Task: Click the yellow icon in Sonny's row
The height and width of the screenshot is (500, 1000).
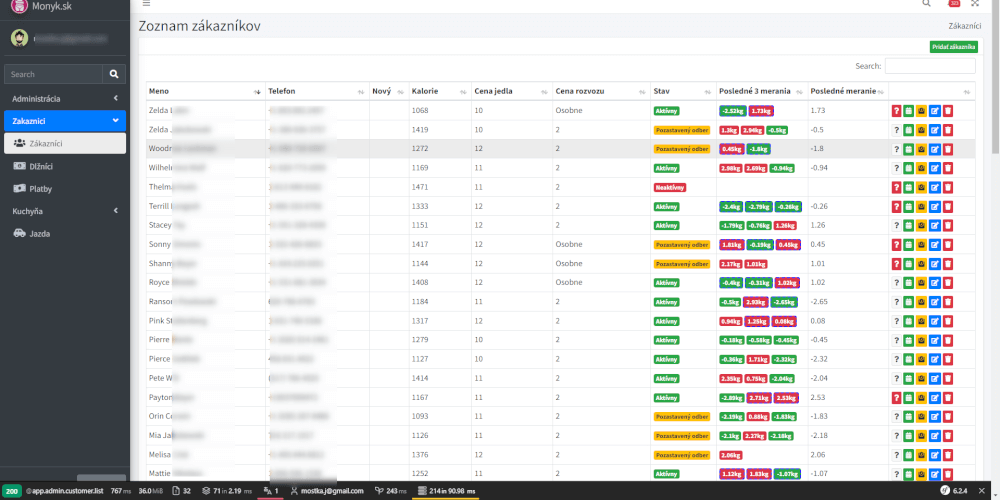Action: [x=922, y=244]
